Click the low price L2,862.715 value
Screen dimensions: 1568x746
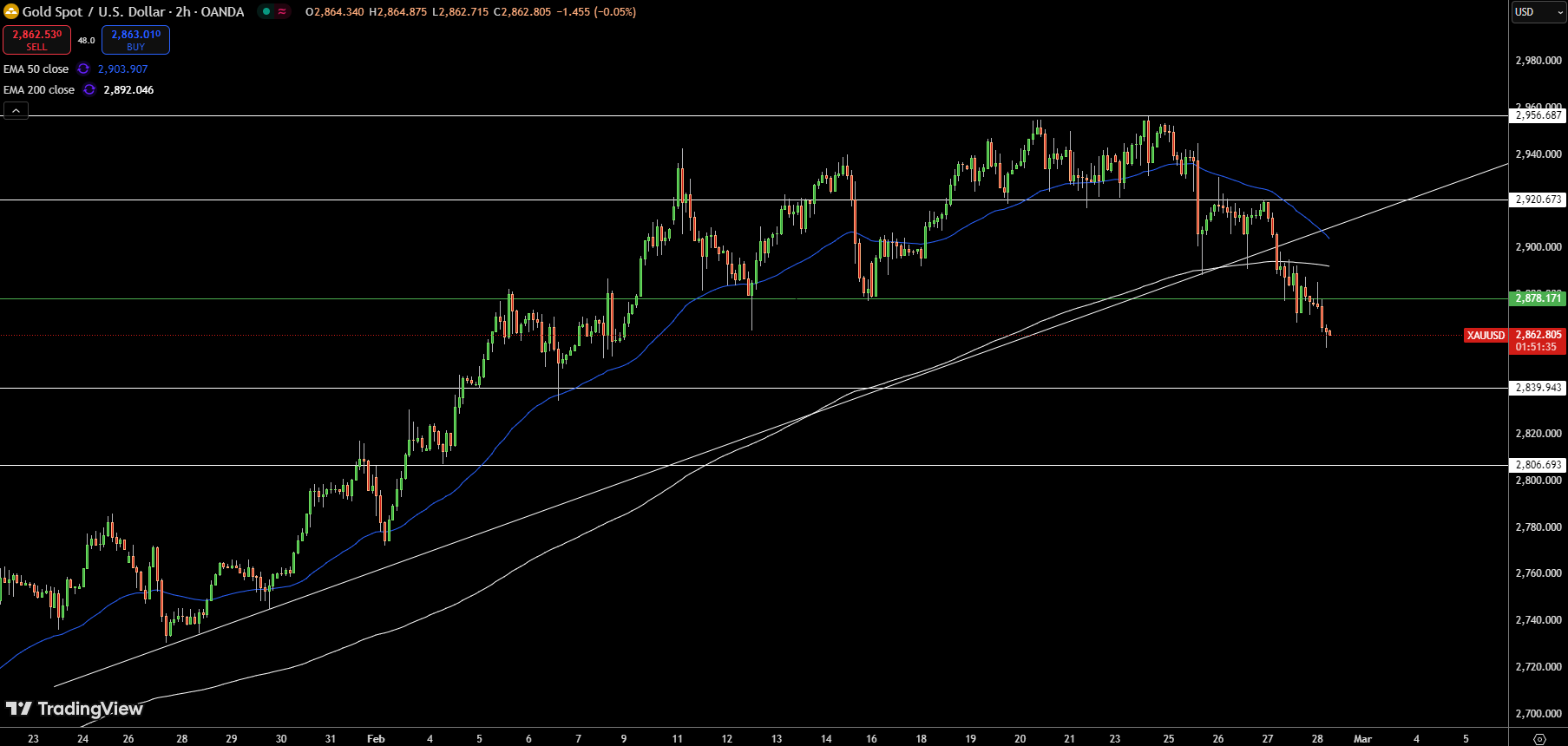[461, 12]
